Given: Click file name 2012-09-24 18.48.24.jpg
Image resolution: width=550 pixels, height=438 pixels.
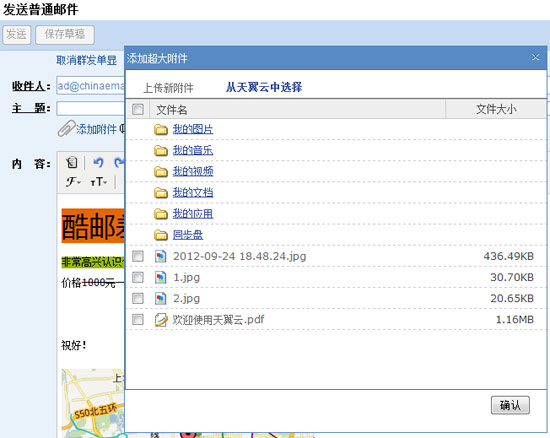Looking at the screenshot, I should pos(240,256).
